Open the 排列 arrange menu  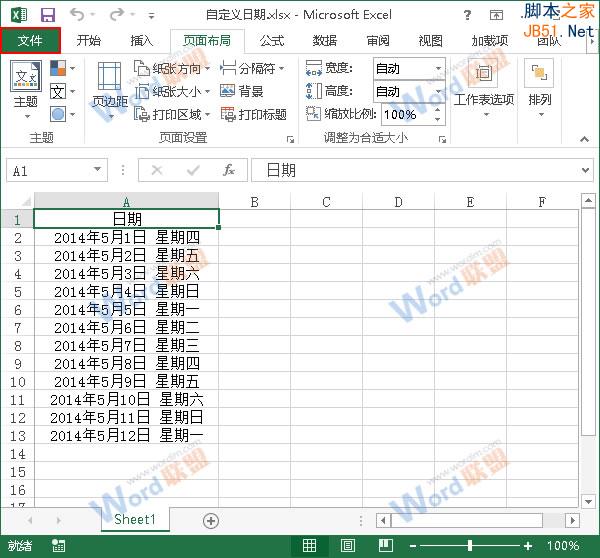tap(540, 90)
